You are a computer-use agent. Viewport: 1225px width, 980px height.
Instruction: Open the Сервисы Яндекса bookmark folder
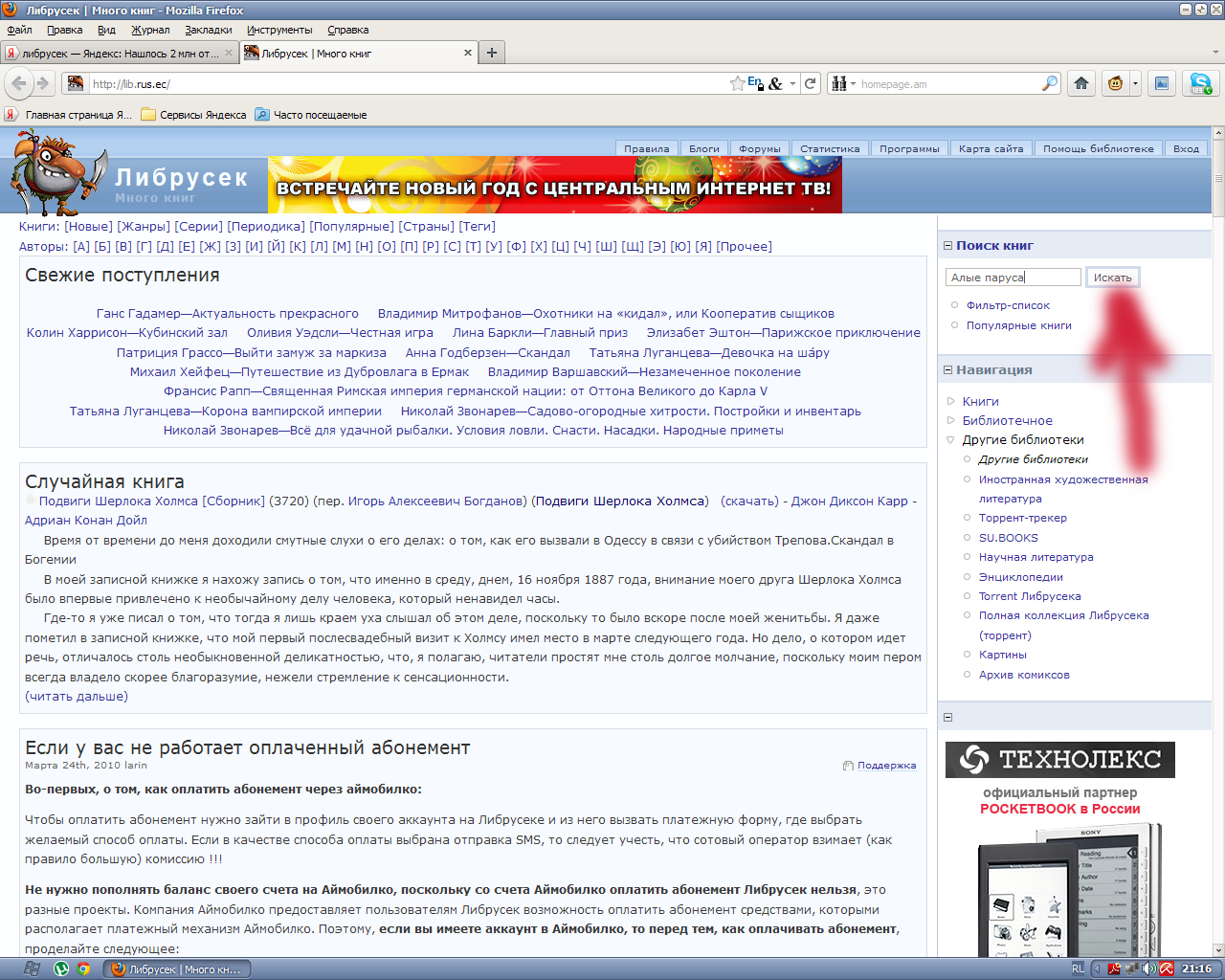coord(193,115)
